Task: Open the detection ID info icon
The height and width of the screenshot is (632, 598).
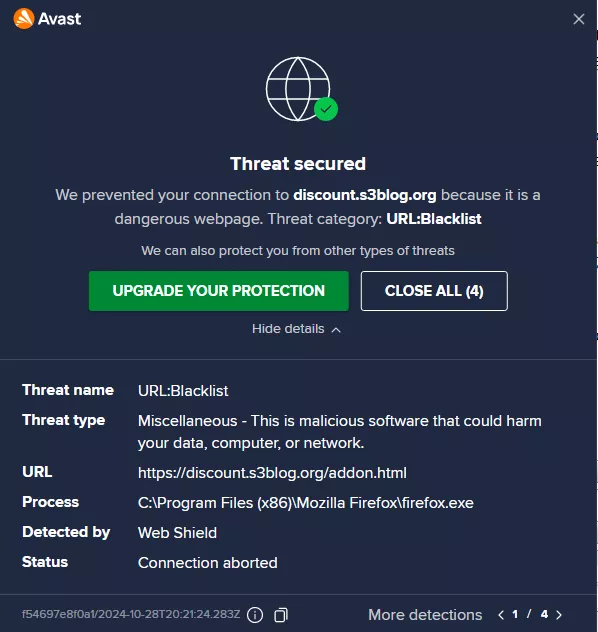Action: 255,615
